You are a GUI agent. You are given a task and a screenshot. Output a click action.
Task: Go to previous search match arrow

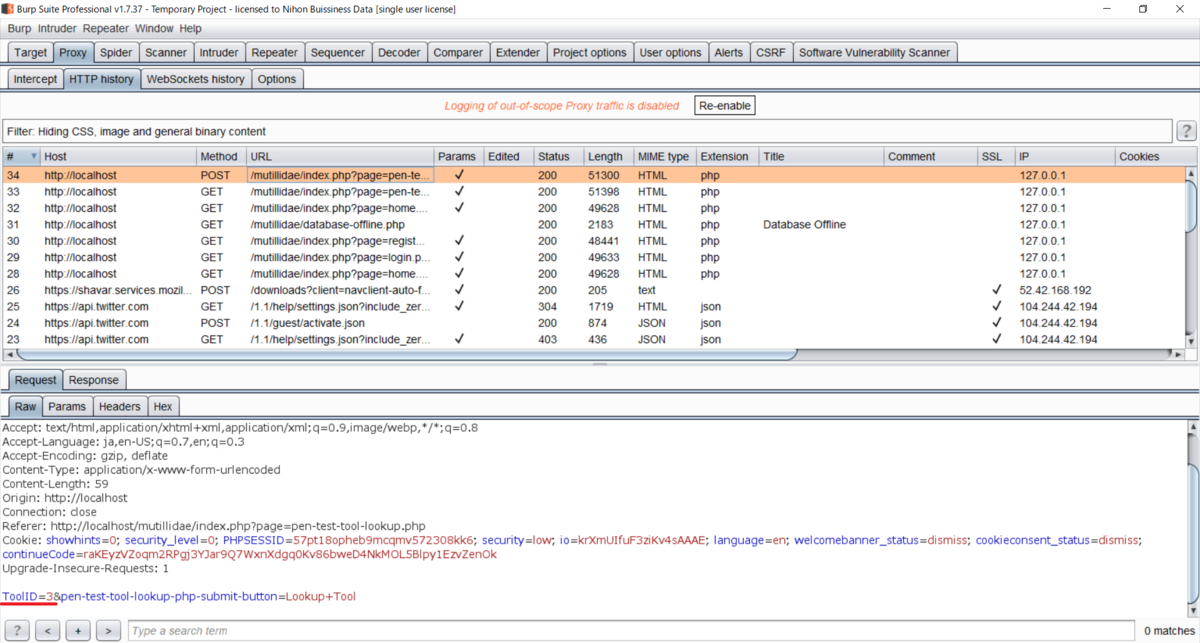pyautogui.click(x=47, y=631)
